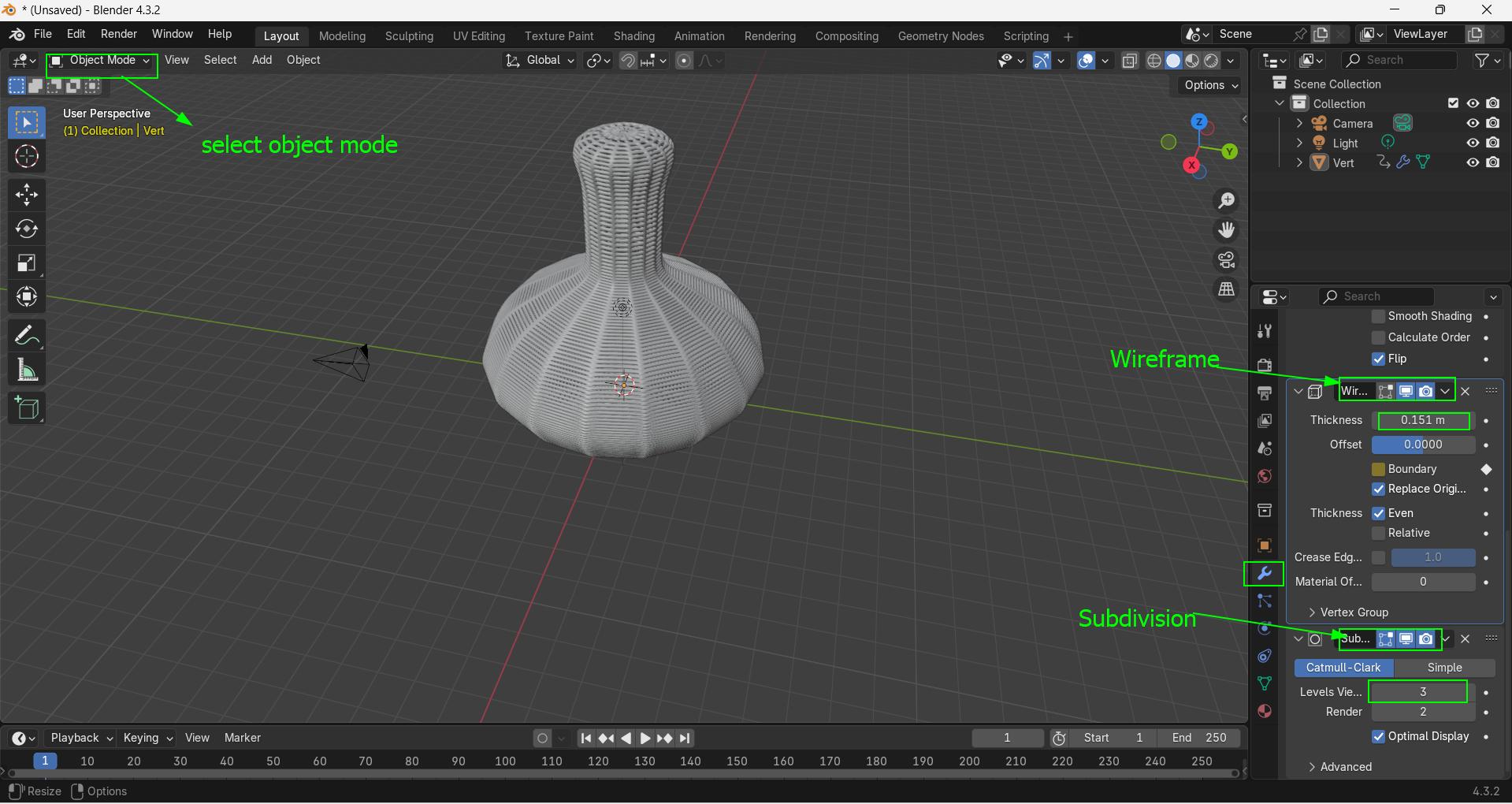Select Catmull-Clark subdivision type
This screenshot has height=804, width=1512.
[x=1343, y=668]
